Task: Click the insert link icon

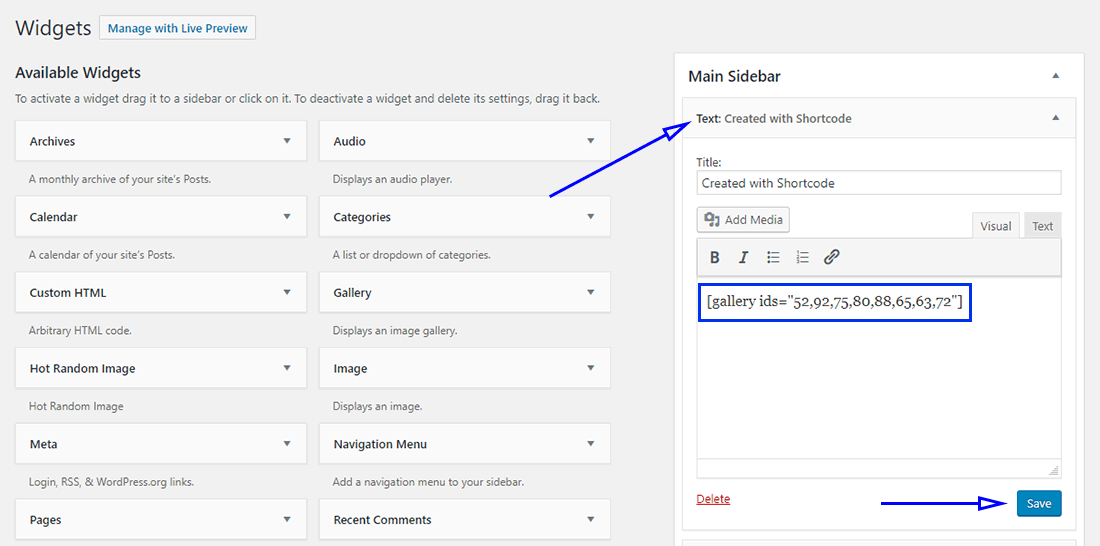Action: pos(831,257)
